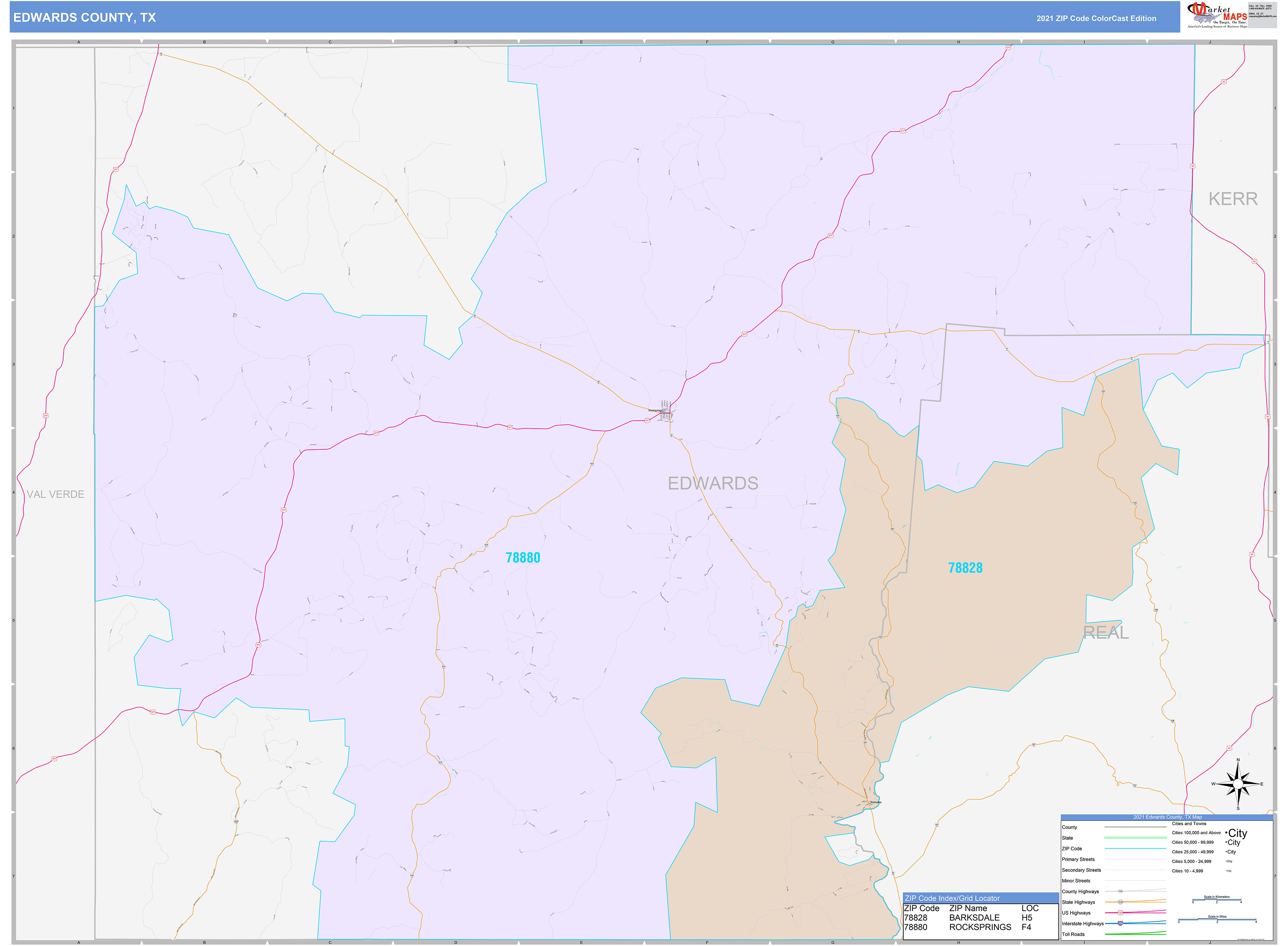Toggle the ZIP Code boundary legend line
The height and width of the screenshot is (946, 1288).
(x=1136, y=848)
